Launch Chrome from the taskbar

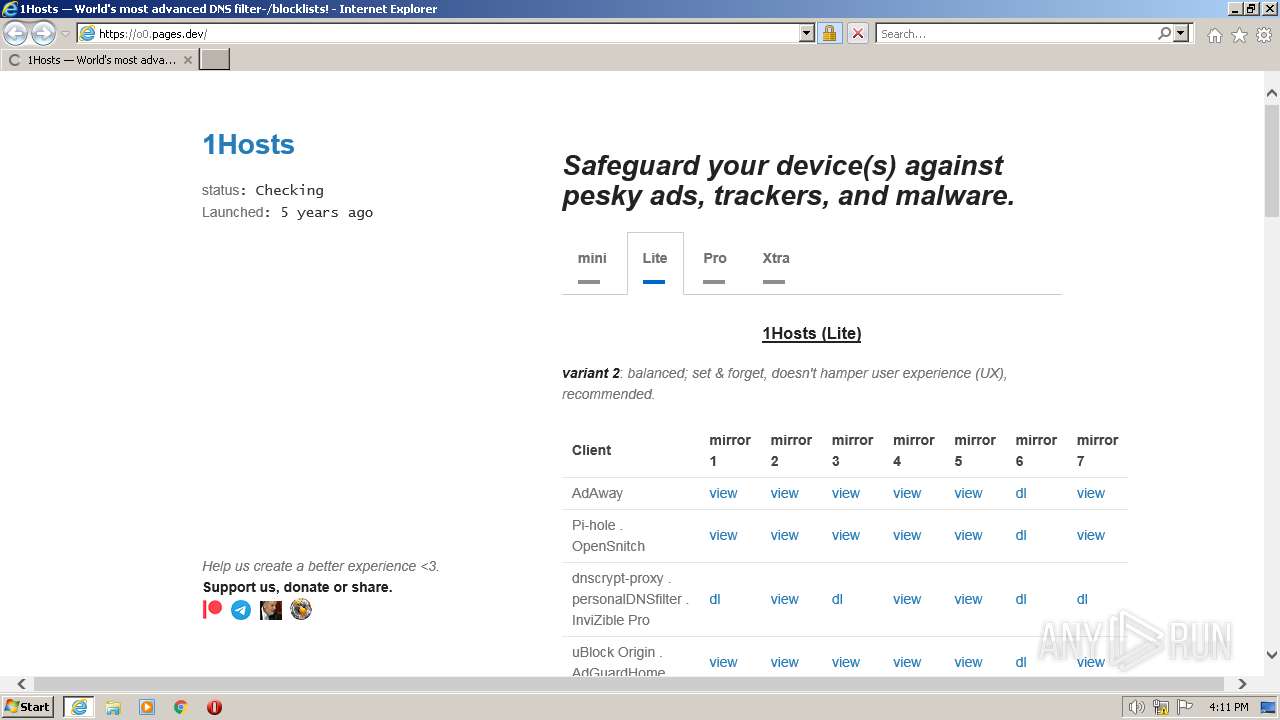click(181, 707)
